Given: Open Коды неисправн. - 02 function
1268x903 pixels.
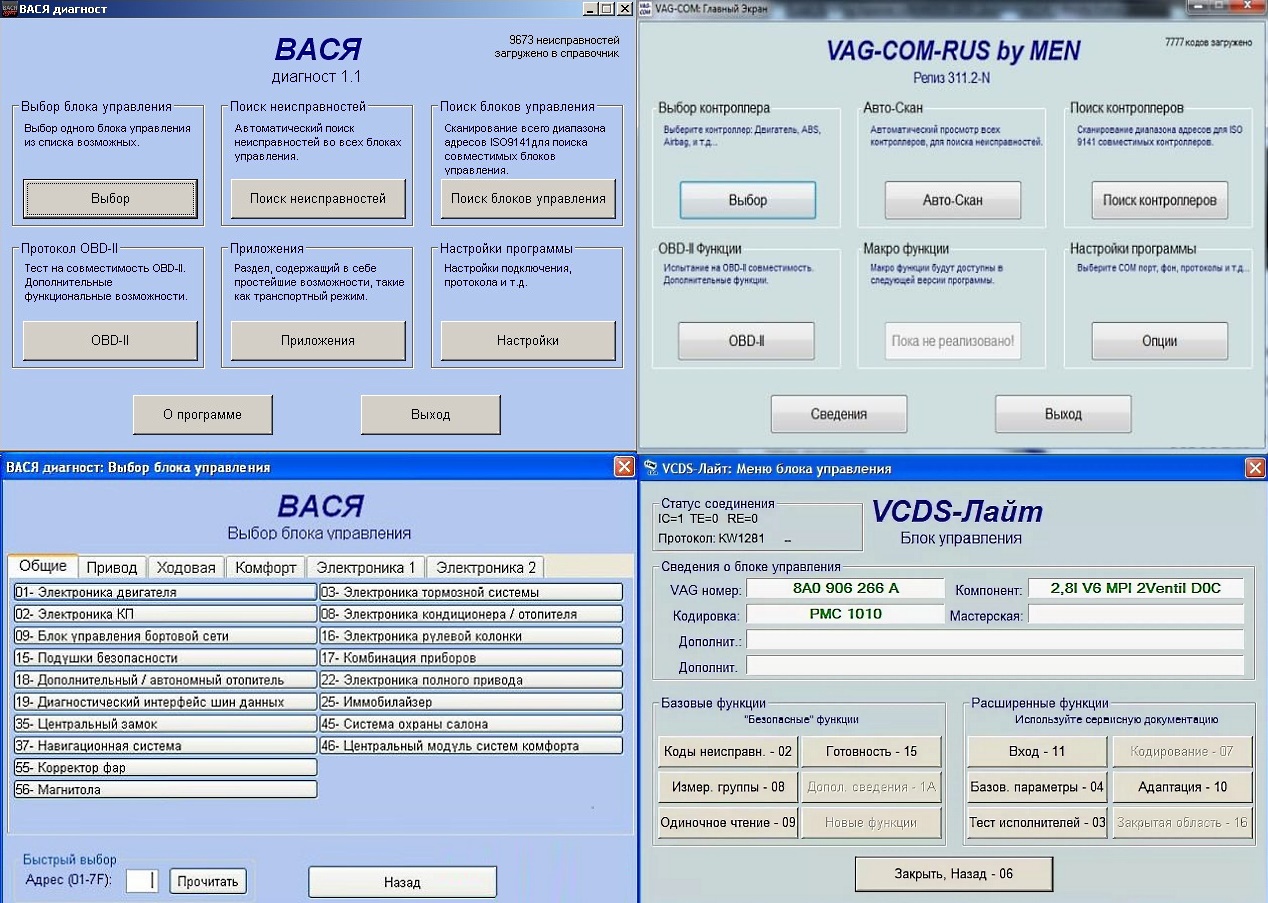Looking at the screenshot, I should (726, 751).
